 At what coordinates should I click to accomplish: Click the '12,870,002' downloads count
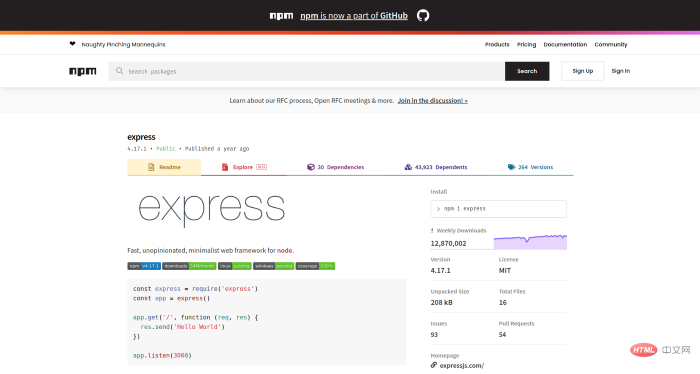[x=448, y=243]
